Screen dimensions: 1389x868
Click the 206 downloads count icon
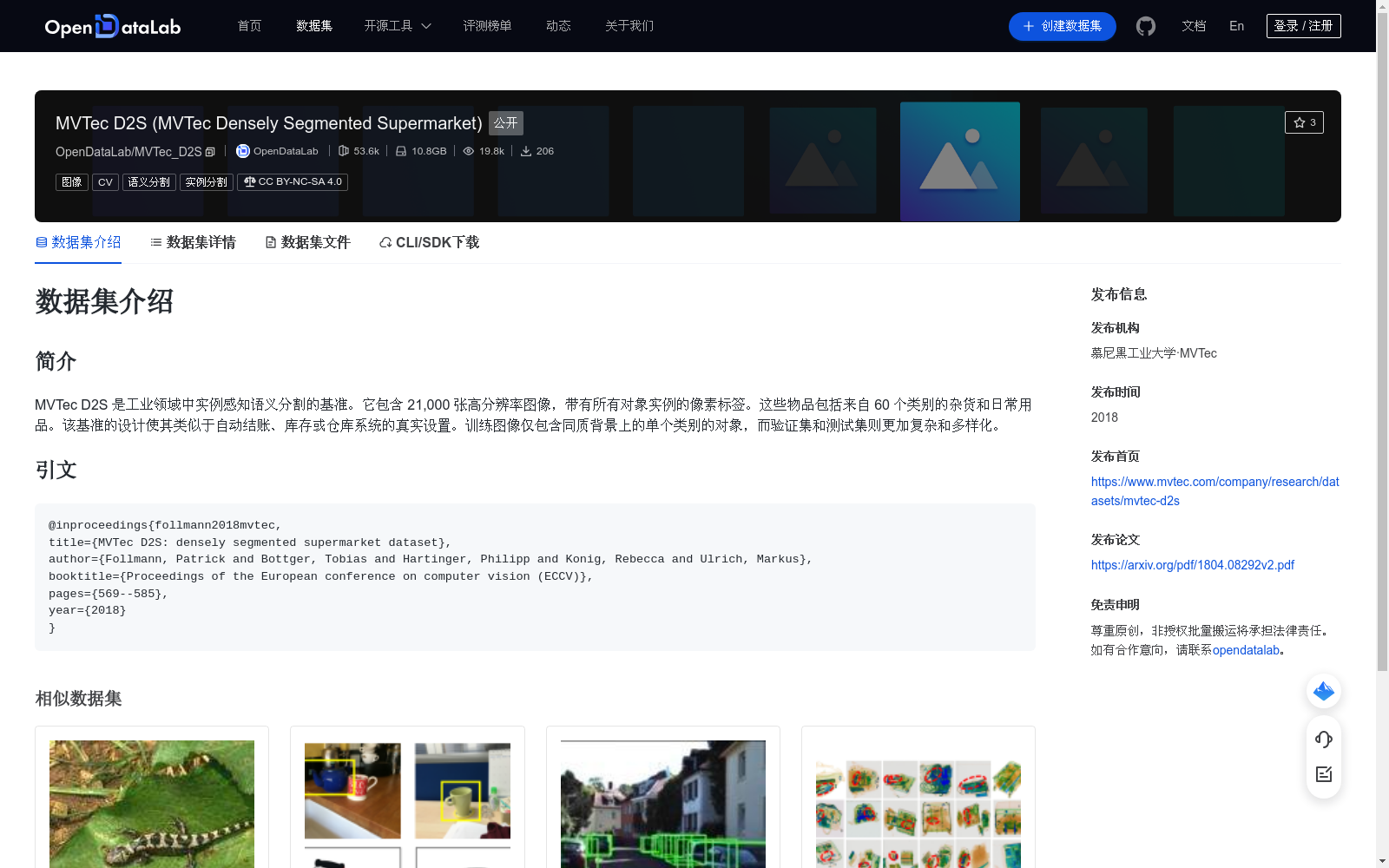click(526, 151)
